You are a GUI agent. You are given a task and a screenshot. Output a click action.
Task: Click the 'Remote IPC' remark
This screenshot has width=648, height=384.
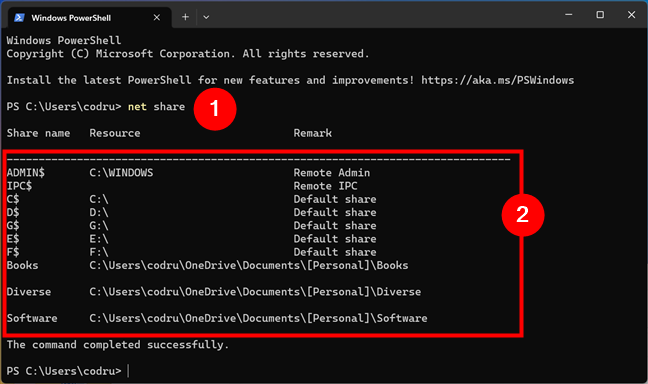(x=325, y=186)
